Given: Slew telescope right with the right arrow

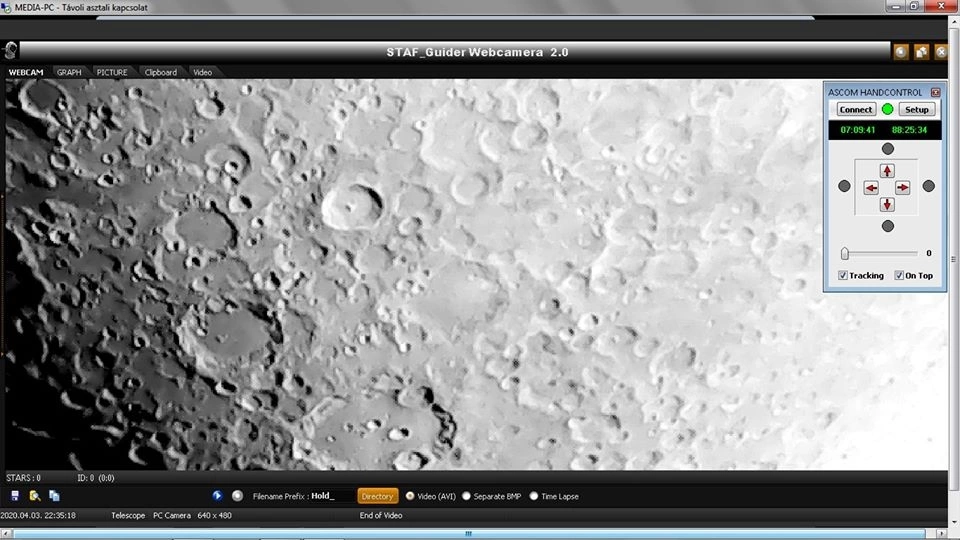Looking at the screenshot, I should pyautogui.click(x=902, y=188).
